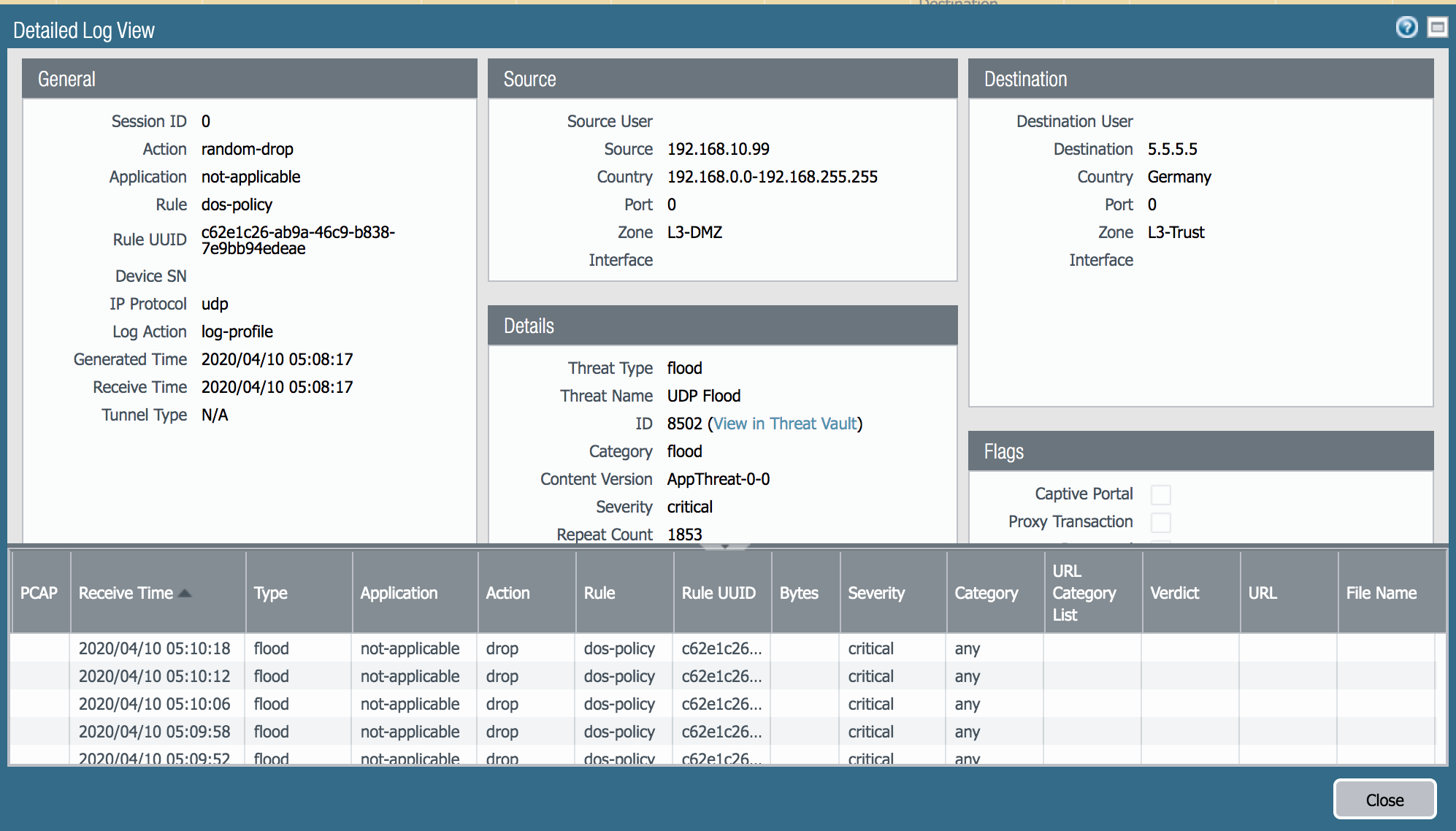This screenshot has width=1456, height=831.
Task: Click the maximize panel icon top right
Action: coord(1437,28)
